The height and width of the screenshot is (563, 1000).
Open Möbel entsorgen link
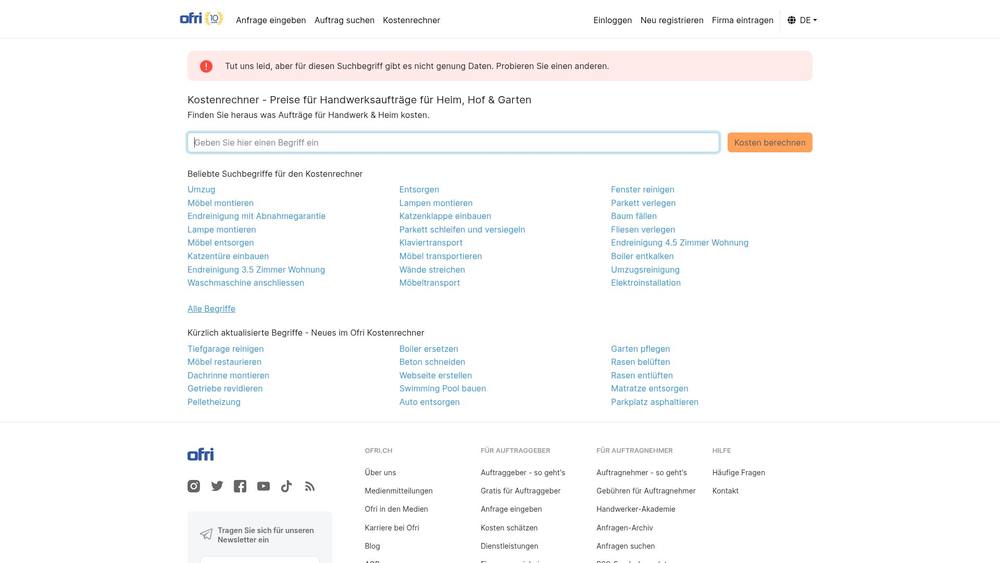221,242
